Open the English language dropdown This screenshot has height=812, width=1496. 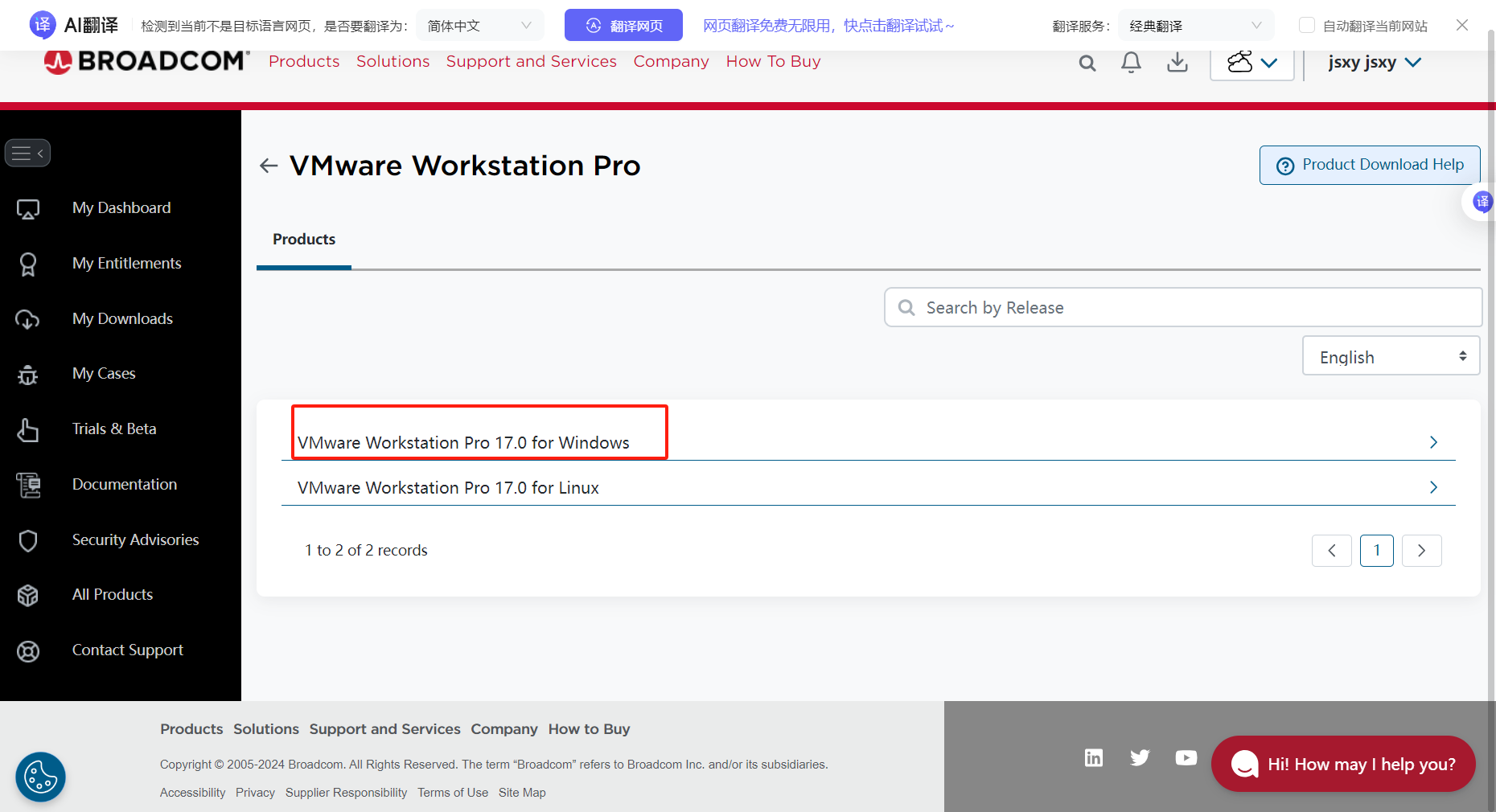(1391, 356)
